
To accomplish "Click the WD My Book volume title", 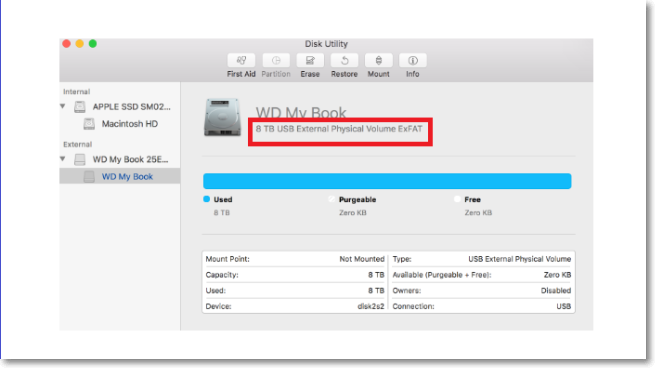I will [301, 112].
